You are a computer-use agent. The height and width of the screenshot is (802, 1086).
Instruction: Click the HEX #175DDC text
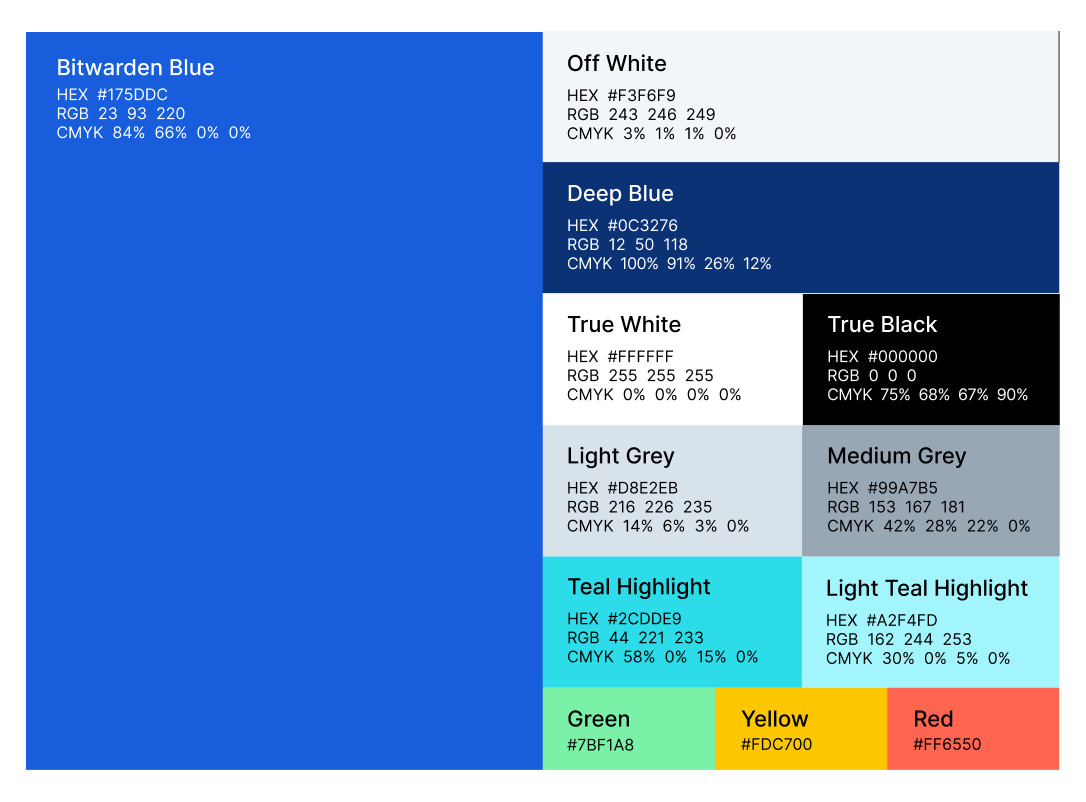pos(112,95)
